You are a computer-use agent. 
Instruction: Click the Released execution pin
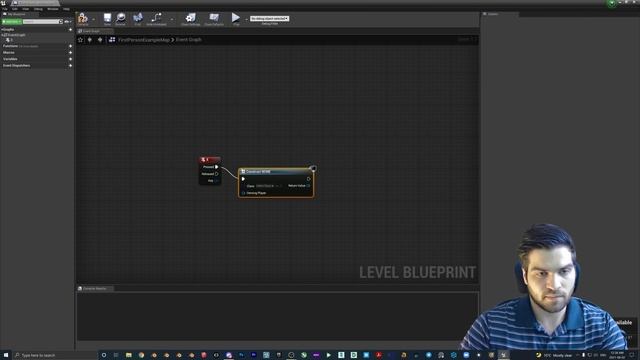point(216,174)
